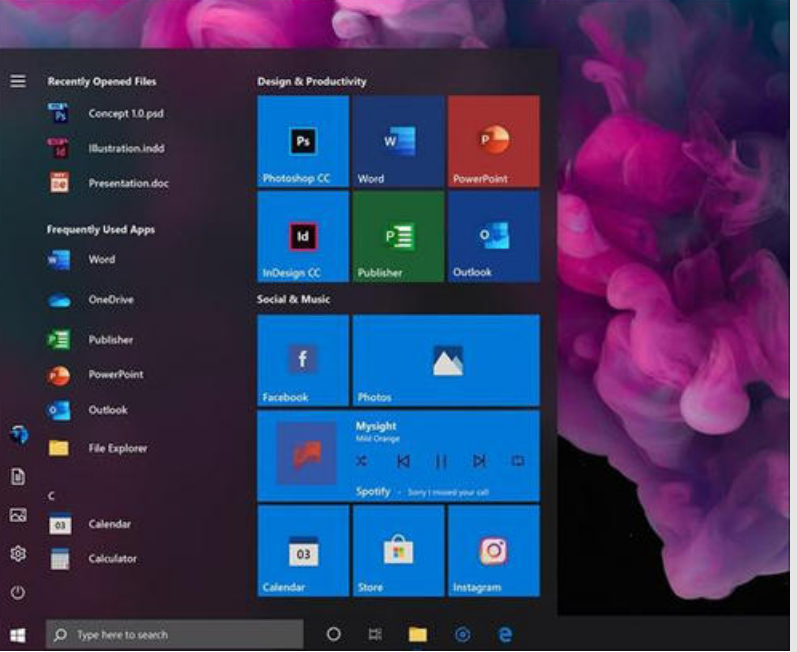Click the Design & Productivity group title
Screen dimensions: 797x652
coord(312,81)
